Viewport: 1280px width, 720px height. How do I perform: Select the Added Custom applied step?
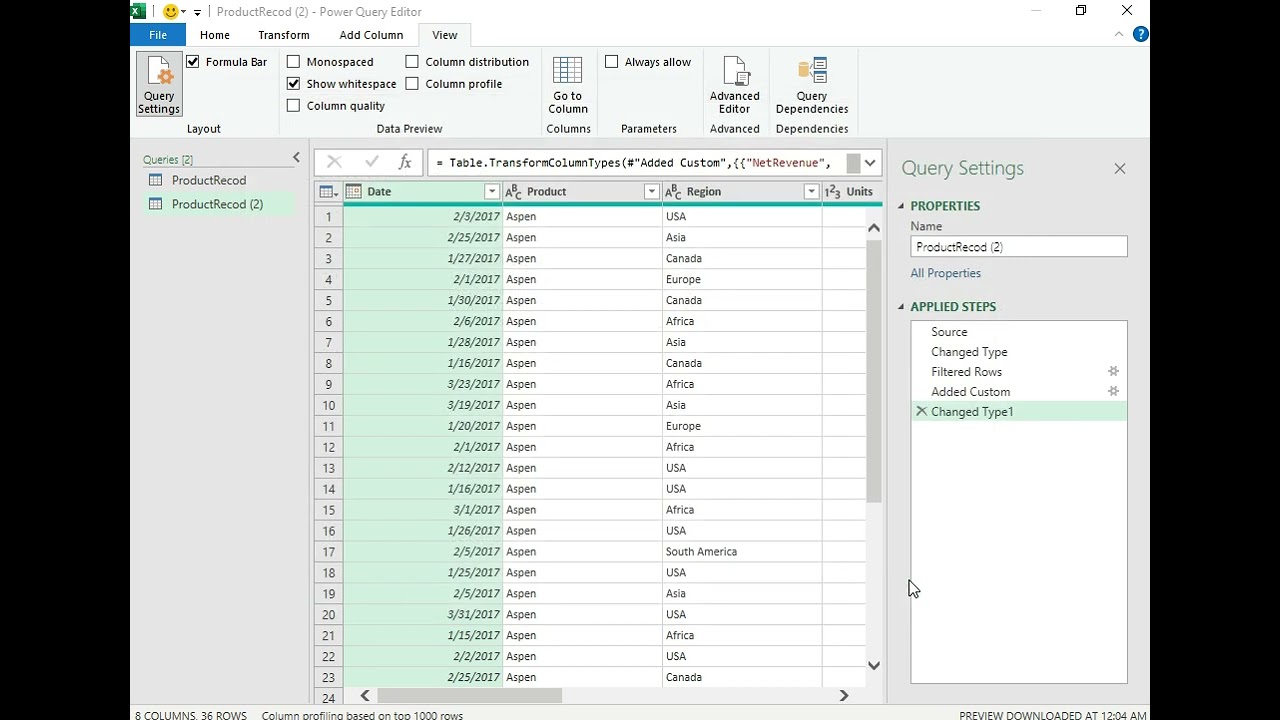[1019, 392]
